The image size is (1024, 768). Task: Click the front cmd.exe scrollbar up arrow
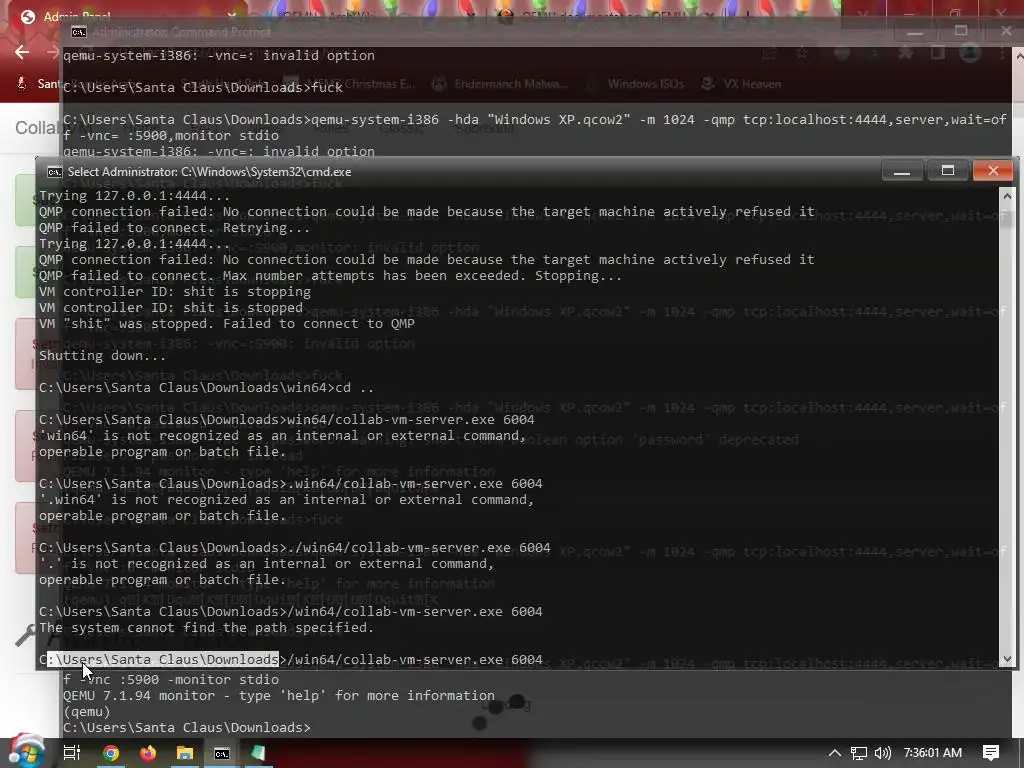tap(1007, 195)
